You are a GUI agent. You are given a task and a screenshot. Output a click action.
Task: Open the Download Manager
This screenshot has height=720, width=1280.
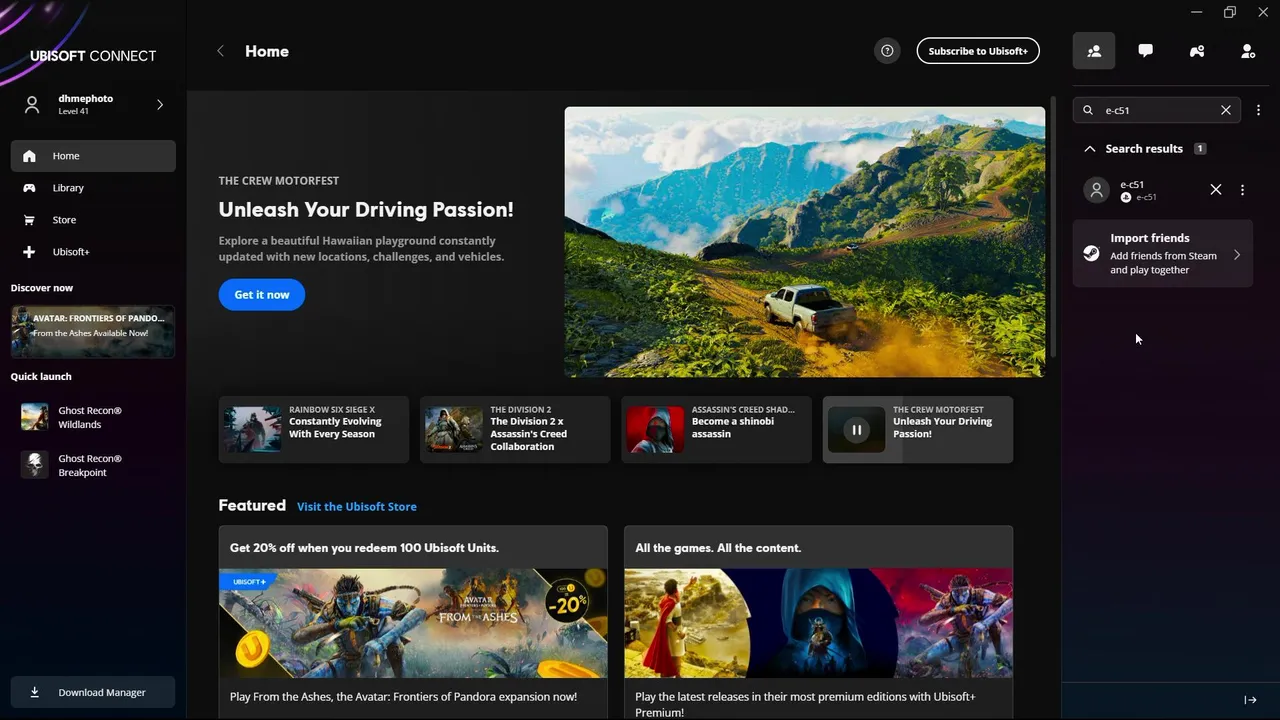(x=93, y=692)
